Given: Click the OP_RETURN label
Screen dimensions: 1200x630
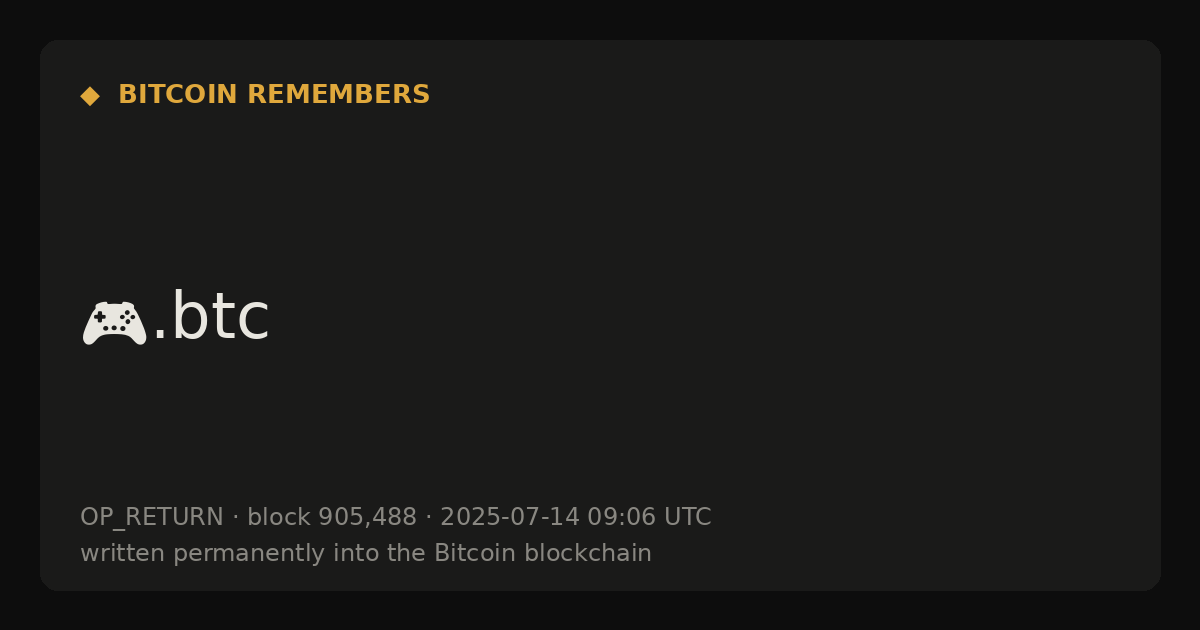Looking at the screenshot, I should click(x=152, y=518).
